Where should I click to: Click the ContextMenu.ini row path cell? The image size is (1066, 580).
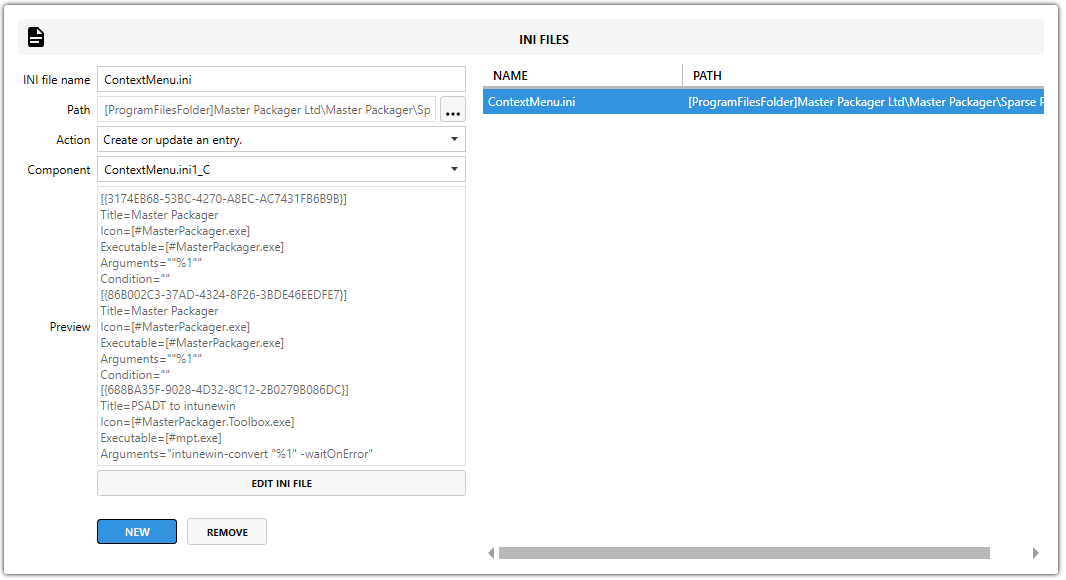pyautogui.click(x=863, y=102)
